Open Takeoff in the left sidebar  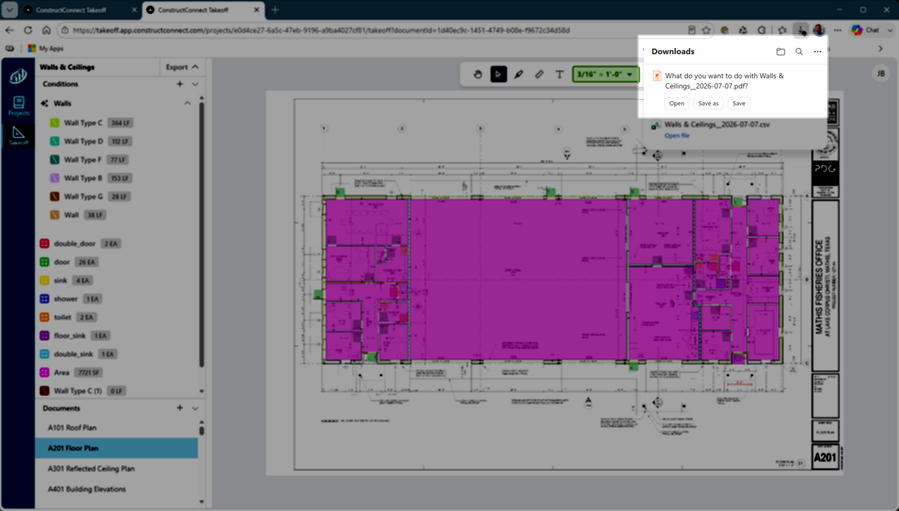click(x=18, y=136)
